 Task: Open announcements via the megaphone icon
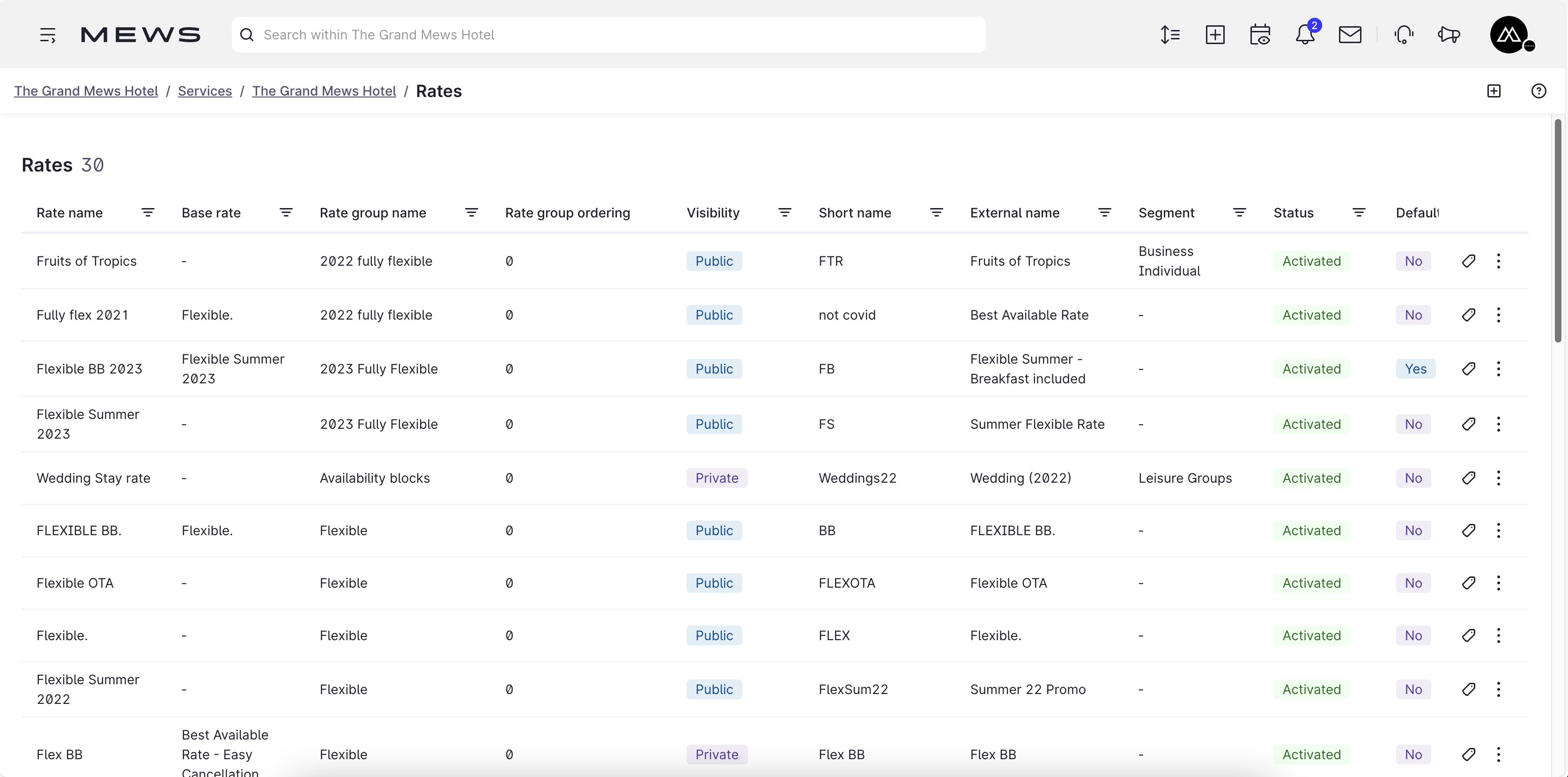tap(1449, 35)
